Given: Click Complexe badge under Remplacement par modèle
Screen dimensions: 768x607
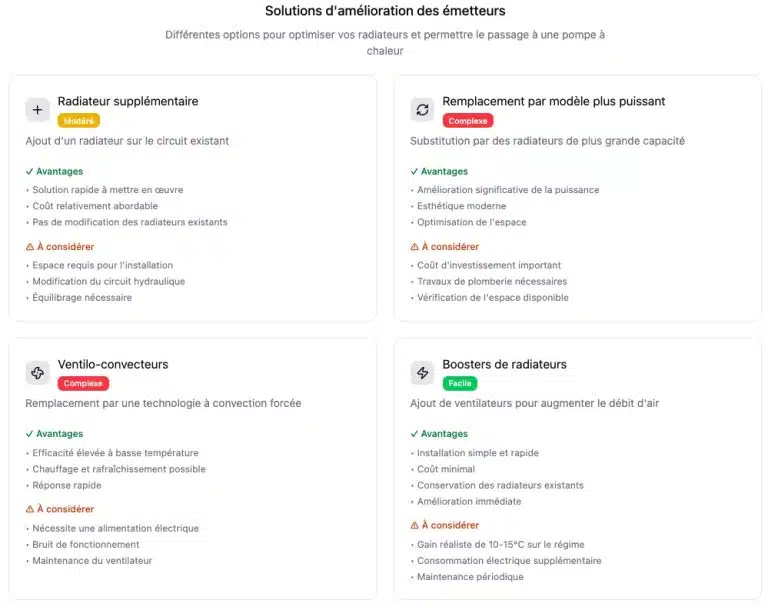Looking at the screenshot, I should tap(468, 121).
